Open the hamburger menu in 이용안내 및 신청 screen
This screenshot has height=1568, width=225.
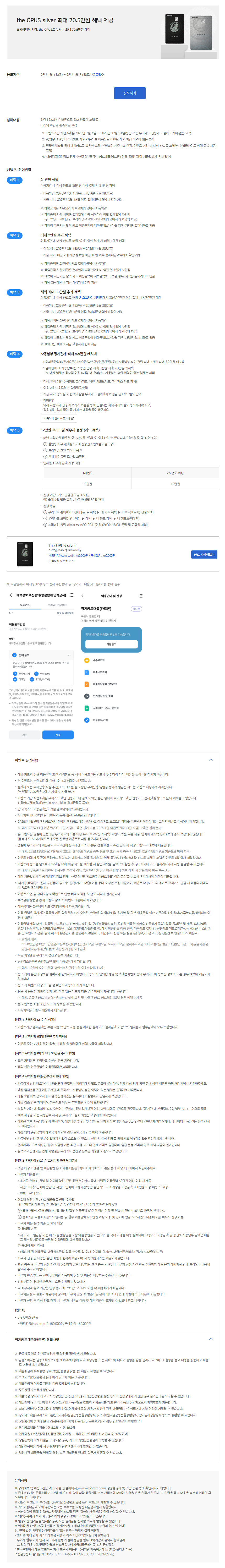141,596
